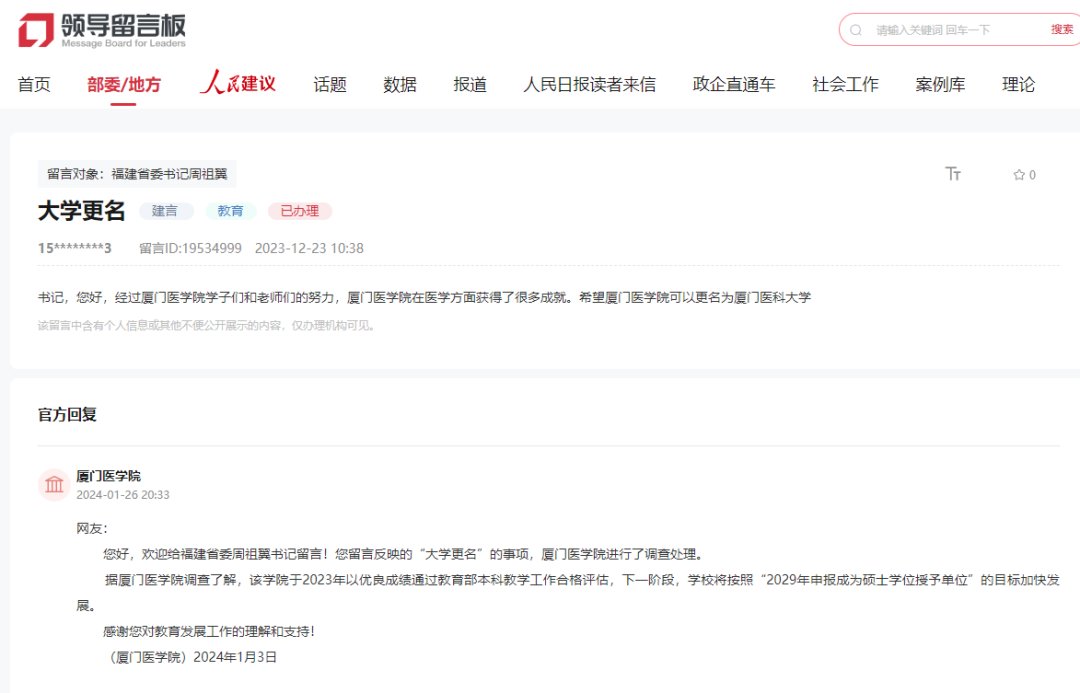
Task: Select the 建言 tag
Action: point(167,211)
